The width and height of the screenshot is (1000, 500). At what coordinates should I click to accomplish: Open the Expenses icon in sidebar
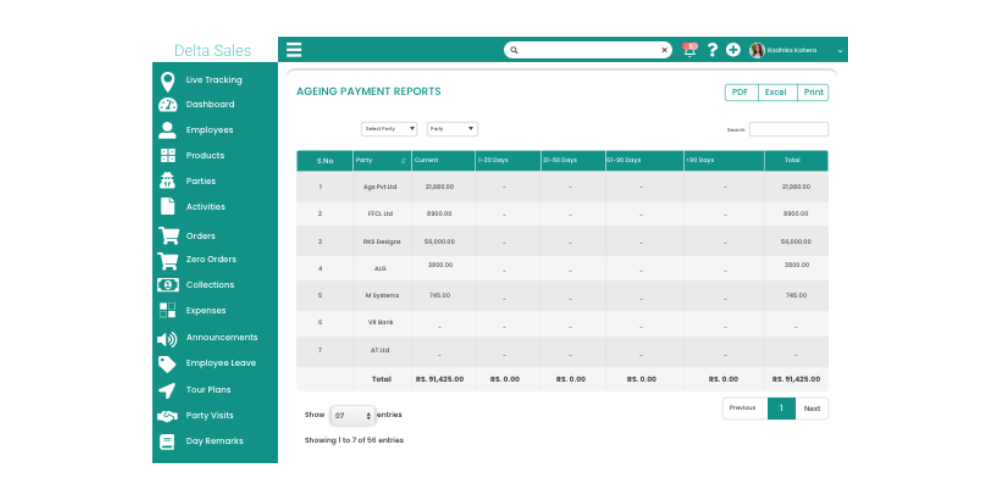point(168,311)
